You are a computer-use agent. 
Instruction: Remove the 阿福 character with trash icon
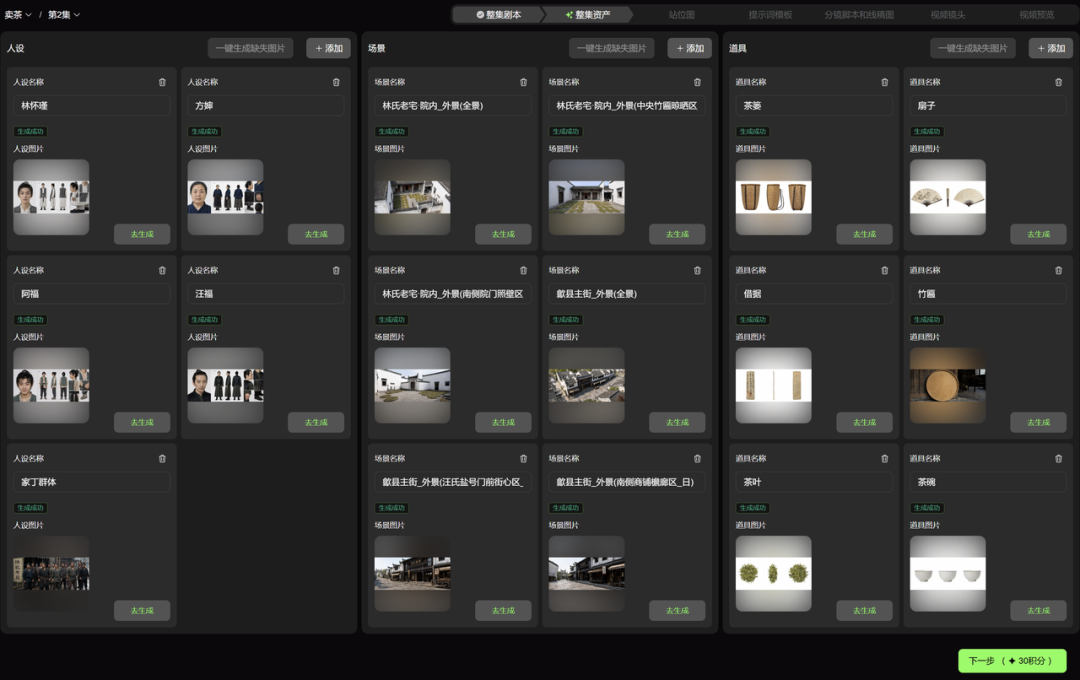(163, 270)
